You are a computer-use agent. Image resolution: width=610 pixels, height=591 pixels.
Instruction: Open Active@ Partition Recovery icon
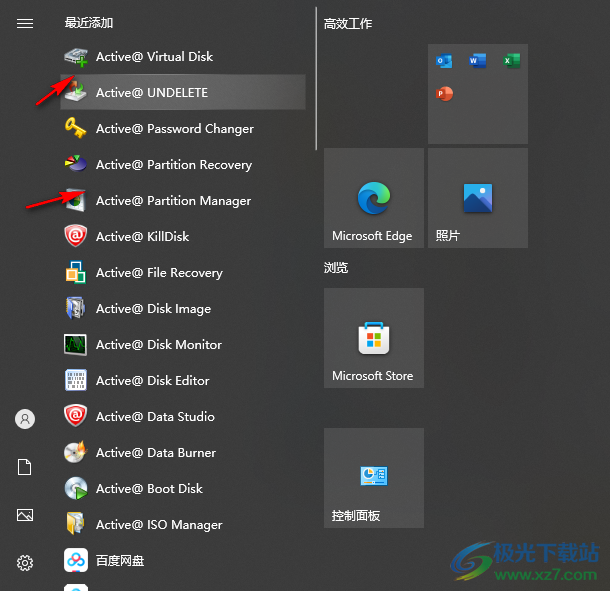coord(75,164)
